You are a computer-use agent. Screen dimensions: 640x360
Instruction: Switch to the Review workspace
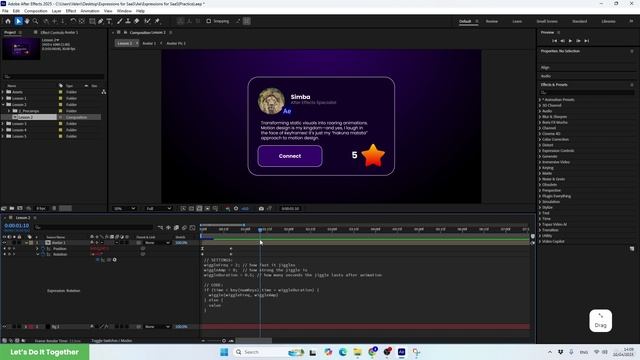(491, 21)
